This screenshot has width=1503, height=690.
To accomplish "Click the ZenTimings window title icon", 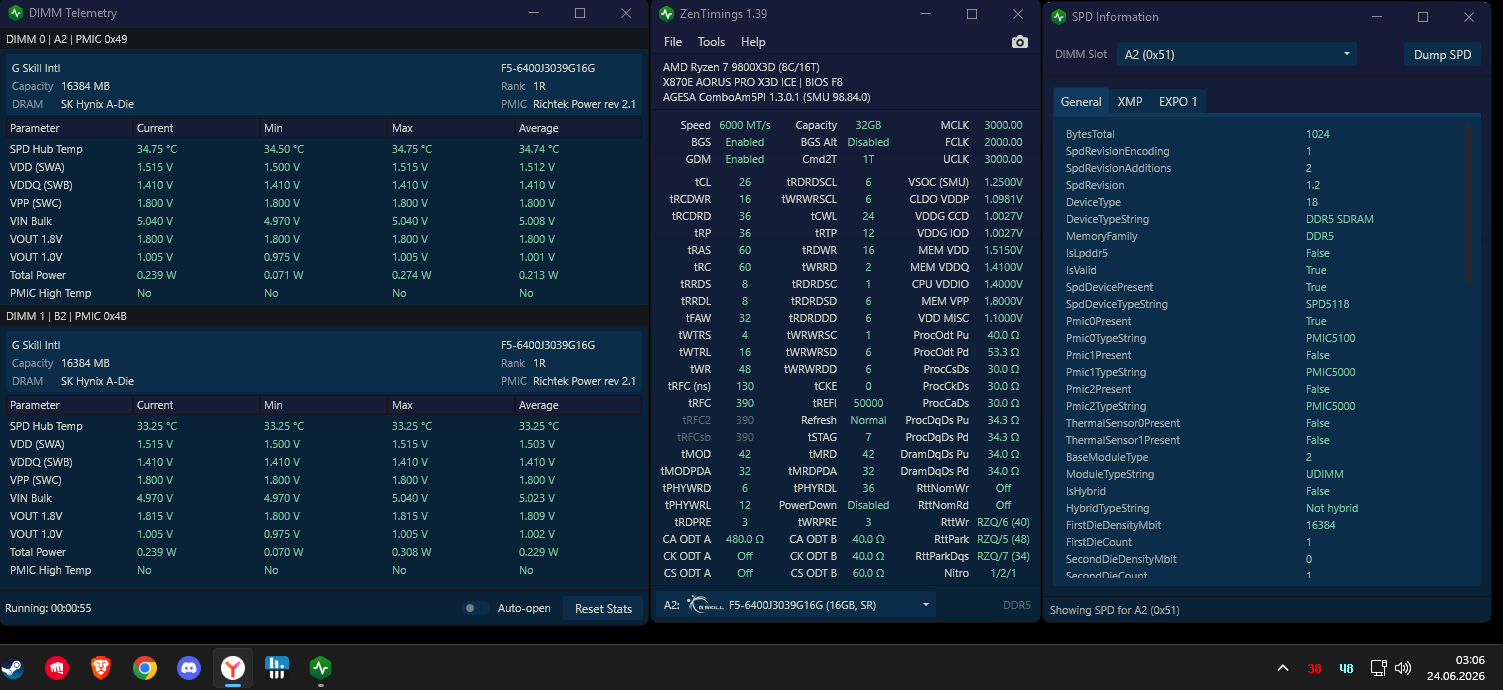I will point(668,13).
